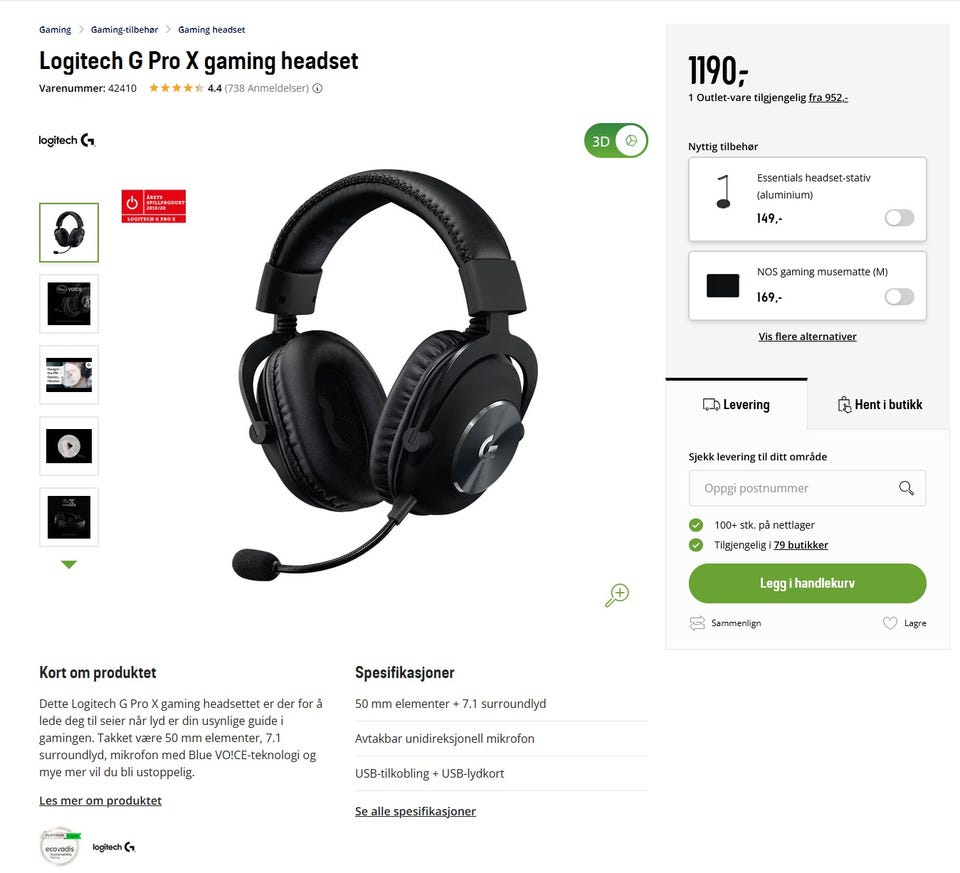Screen dimensions: 960x873
Task: Click the Logitech G brand logo above thumbnails
Action: pyautogui.click(x=67, y=140)
